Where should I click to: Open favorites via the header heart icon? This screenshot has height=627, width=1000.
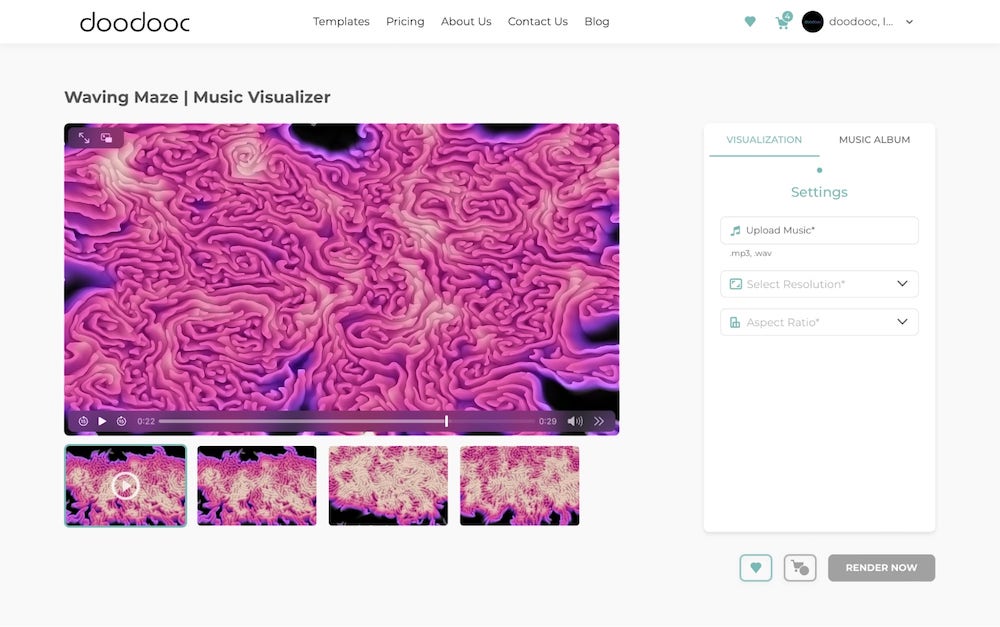coord(750,22)
